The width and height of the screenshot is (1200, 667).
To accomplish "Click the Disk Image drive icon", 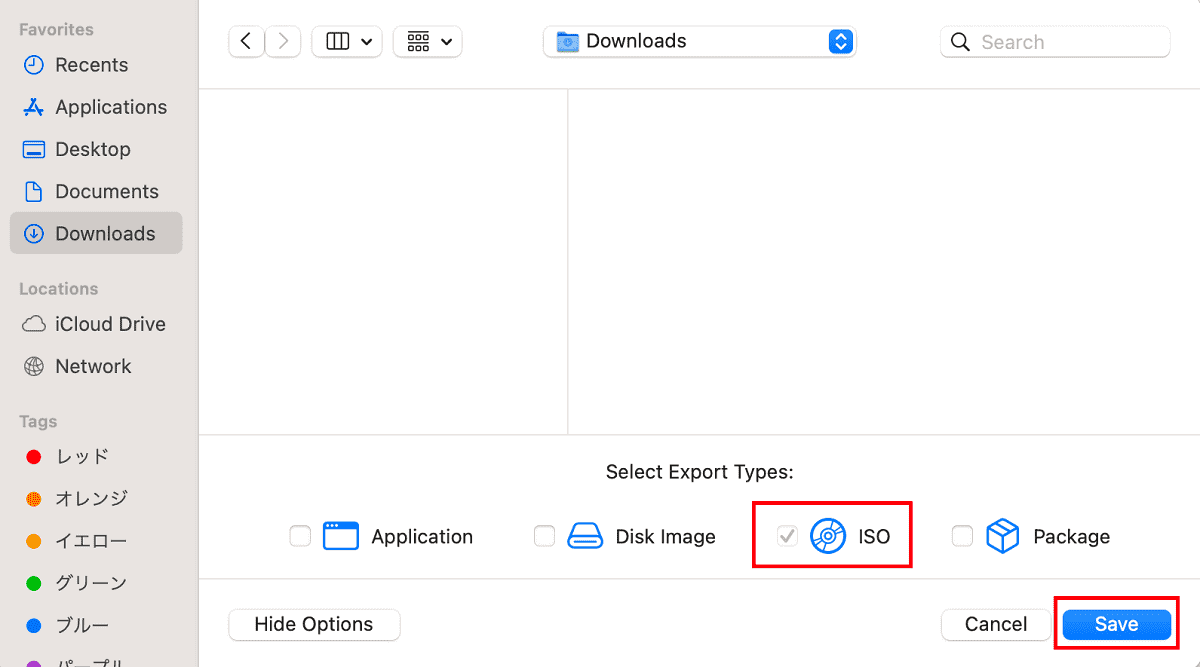I will point(585,536).
